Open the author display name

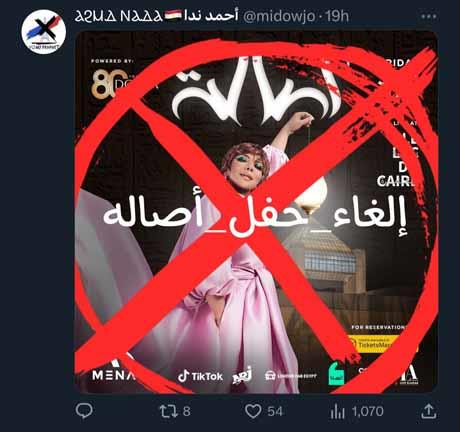(x=157, y=16)
